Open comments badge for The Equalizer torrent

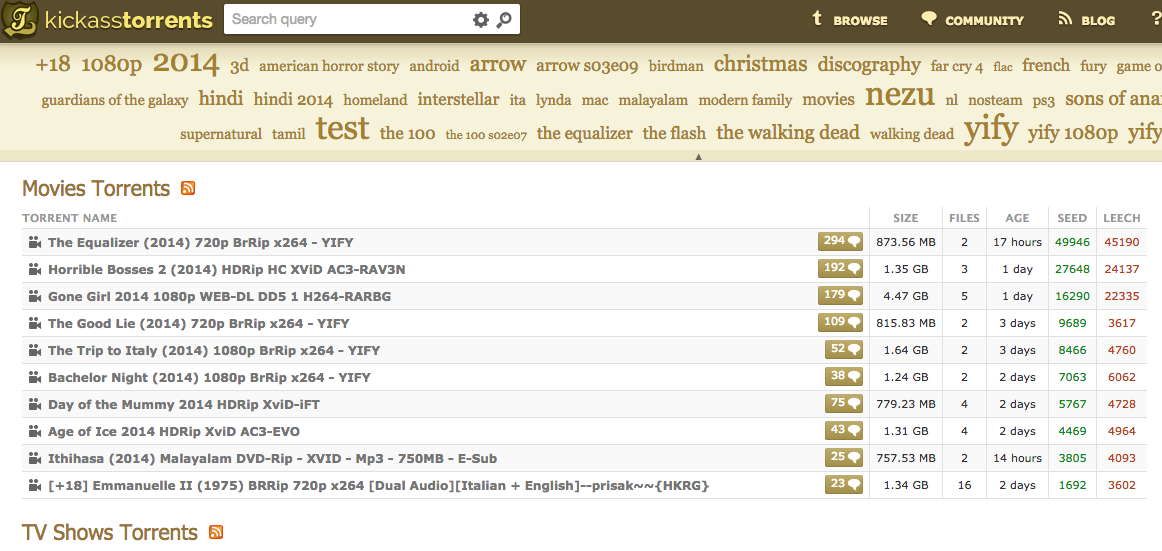(x=840, y=241)
